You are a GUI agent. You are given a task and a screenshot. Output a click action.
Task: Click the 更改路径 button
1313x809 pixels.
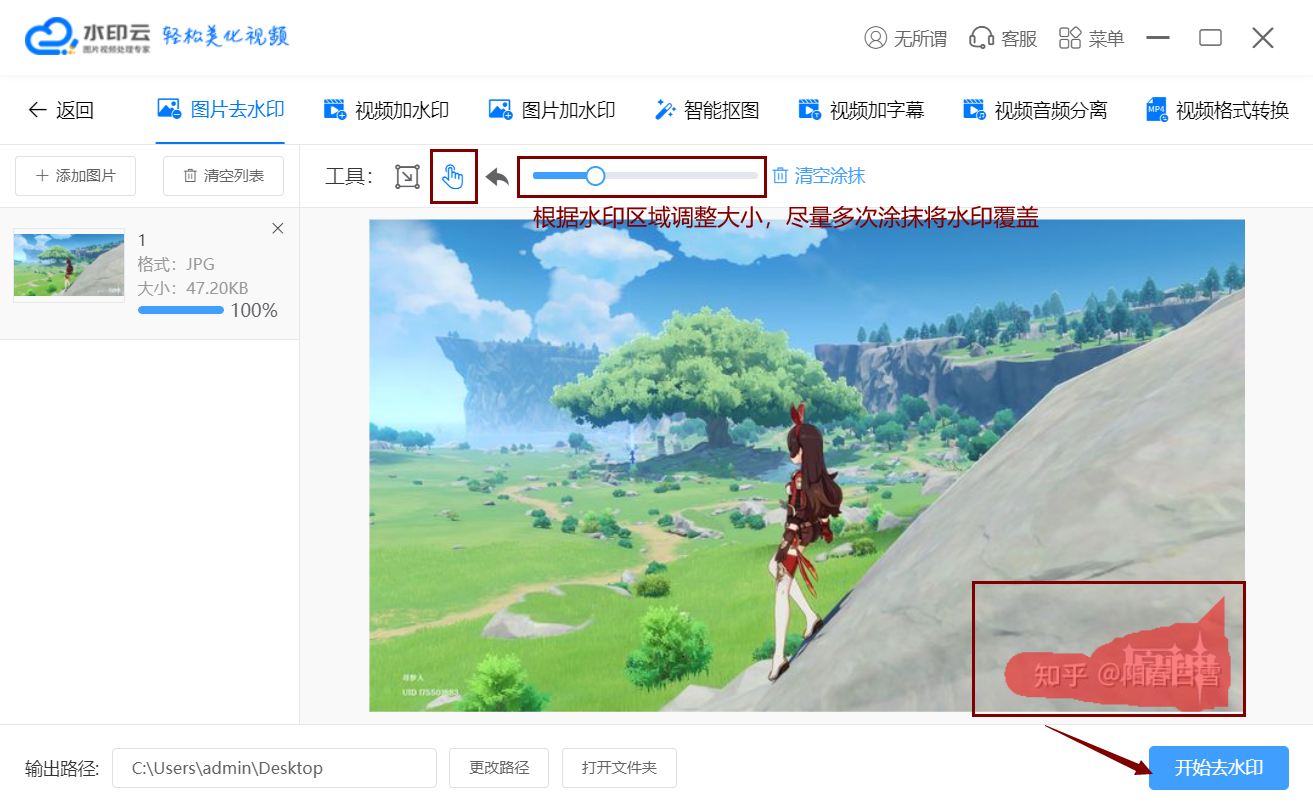(499, 768)
